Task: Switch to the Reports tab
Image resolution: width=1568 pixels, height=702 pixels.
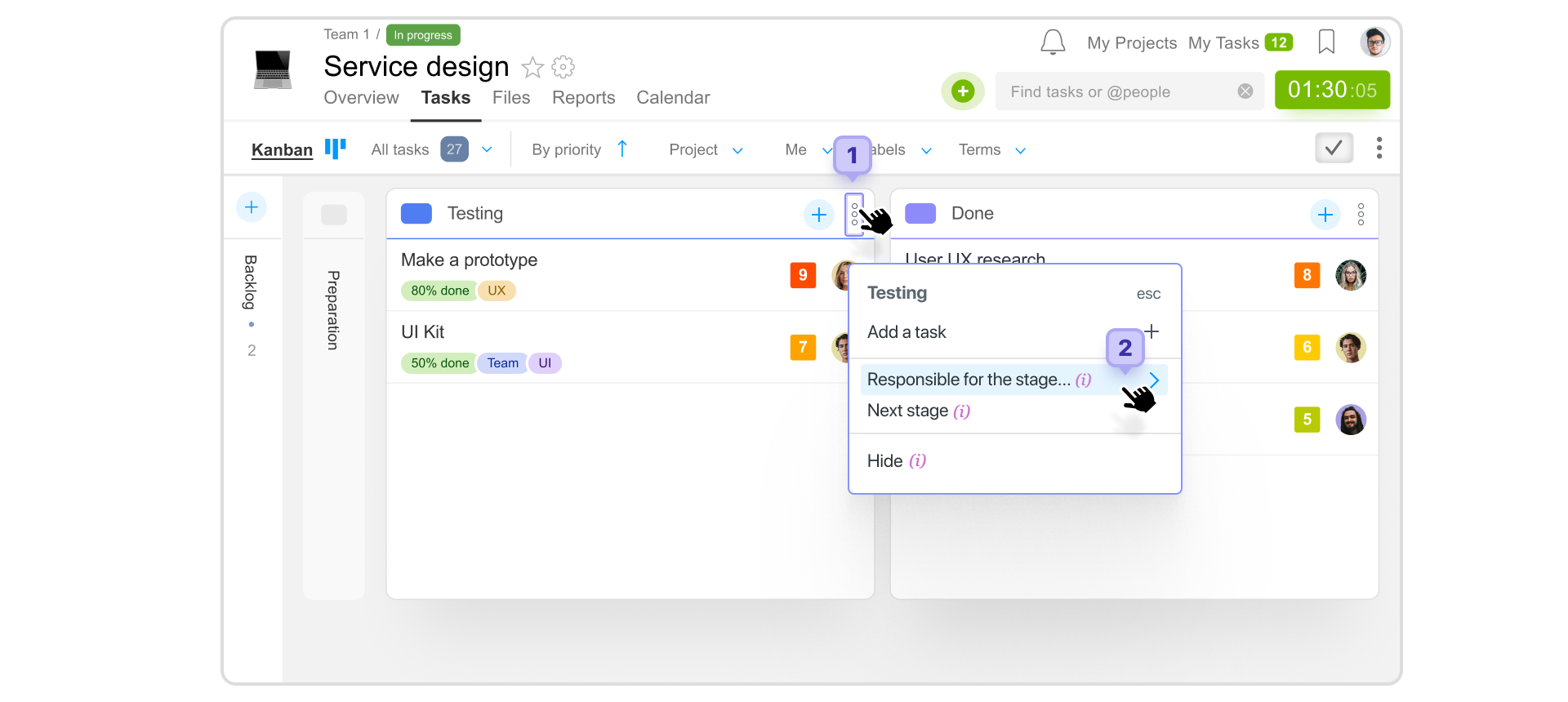Action: [583, 98]
